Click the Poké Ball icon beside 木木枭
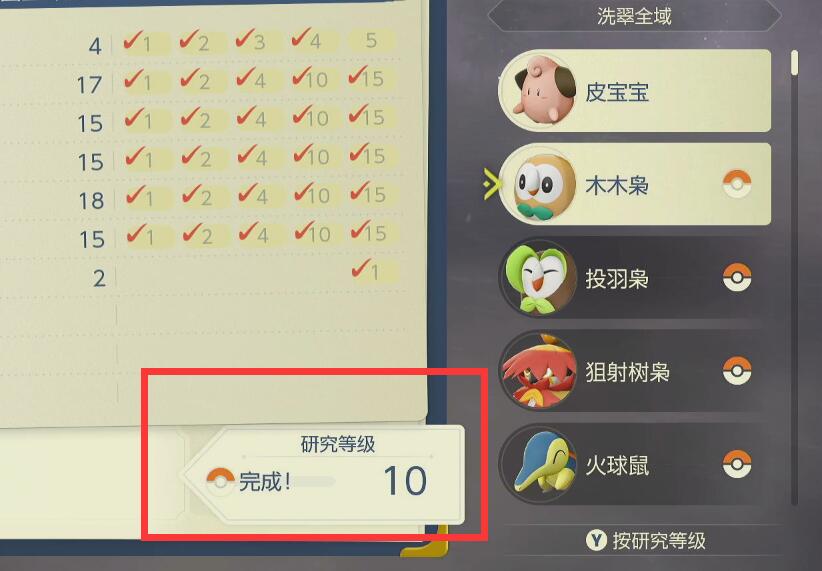The height and width of the screenshot is (571, 822). [x=737, y=184]
